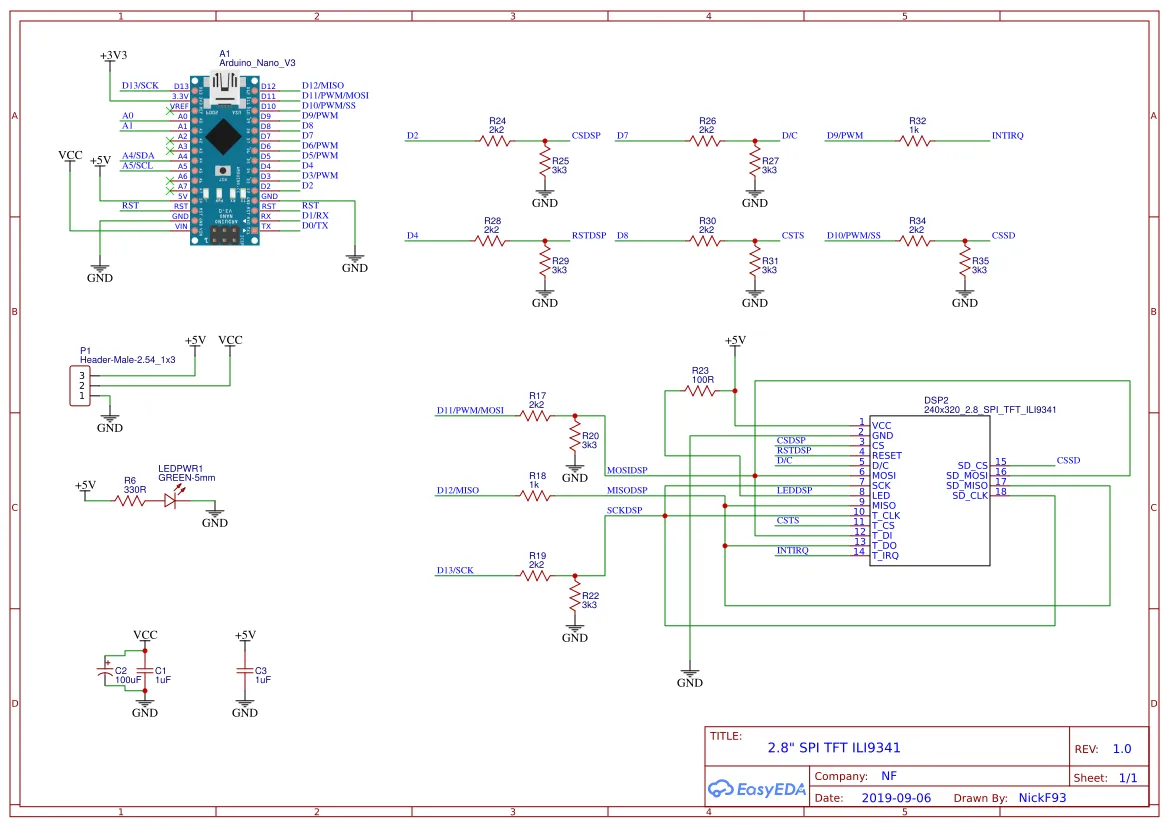The height and width of the screenshot is (827, 1169).
Task: Click the SCKDSP net label
Action: 625,511
